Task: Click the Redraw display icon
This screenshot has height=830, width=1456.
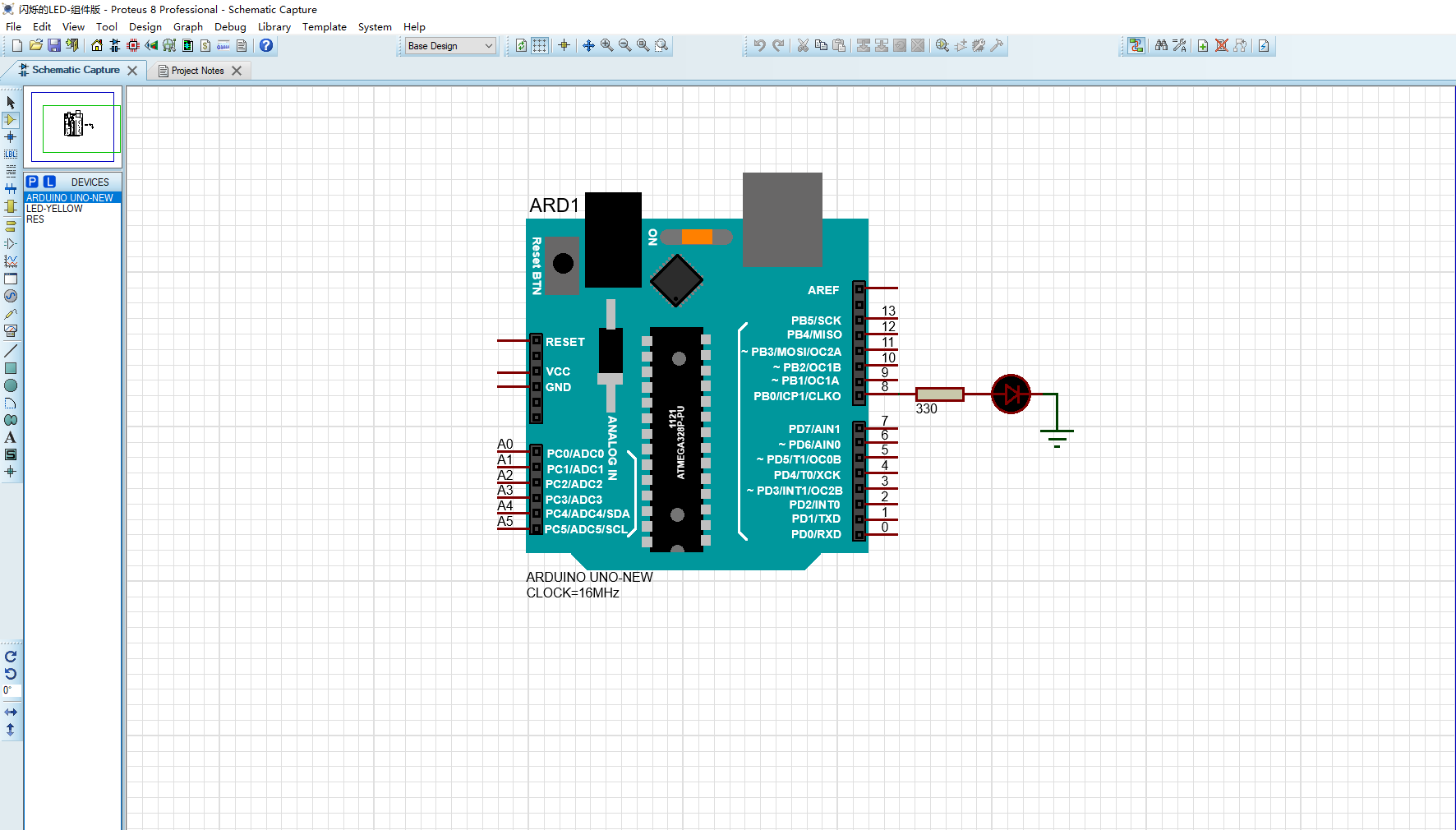Action: tap(521, 46)
